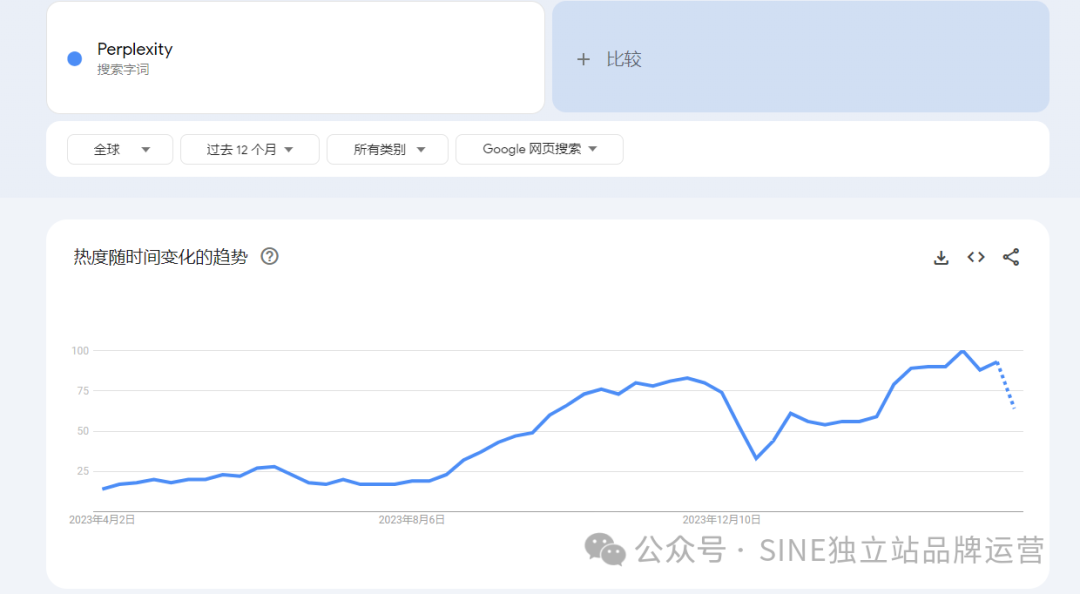The width and height of the screenshot is (1080, 594).
Task: Click the 热度随时间变化的趋势 chart title
Action: click(160, 256)
